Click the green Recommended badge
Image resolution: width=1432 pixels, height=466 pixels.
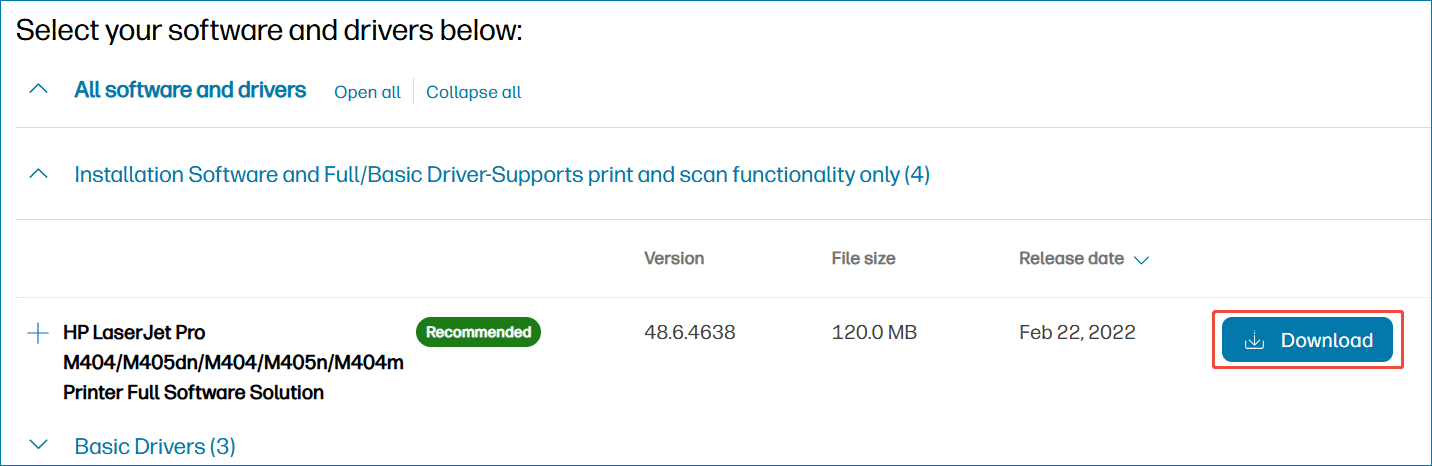[x=478, y=332]
